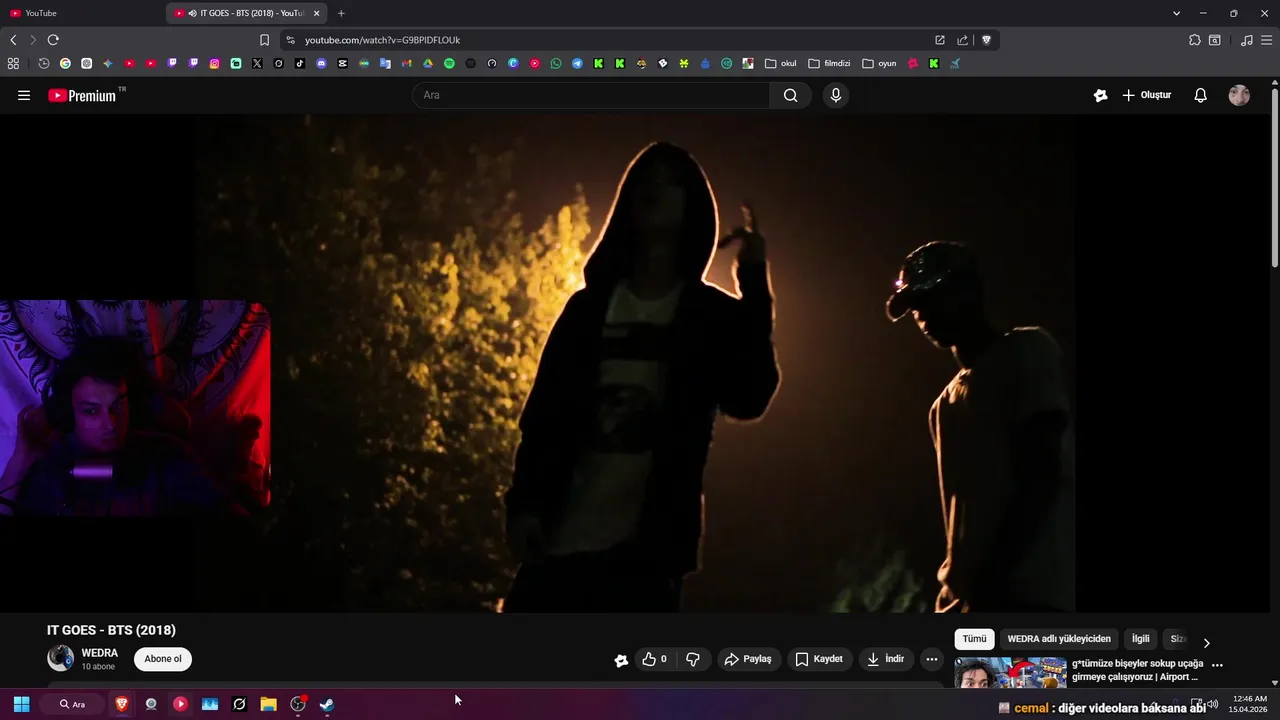The width and height of the screenshot is (1280, 720).
Task: Select the İlgili filter chip
Action: (1140, 639)
